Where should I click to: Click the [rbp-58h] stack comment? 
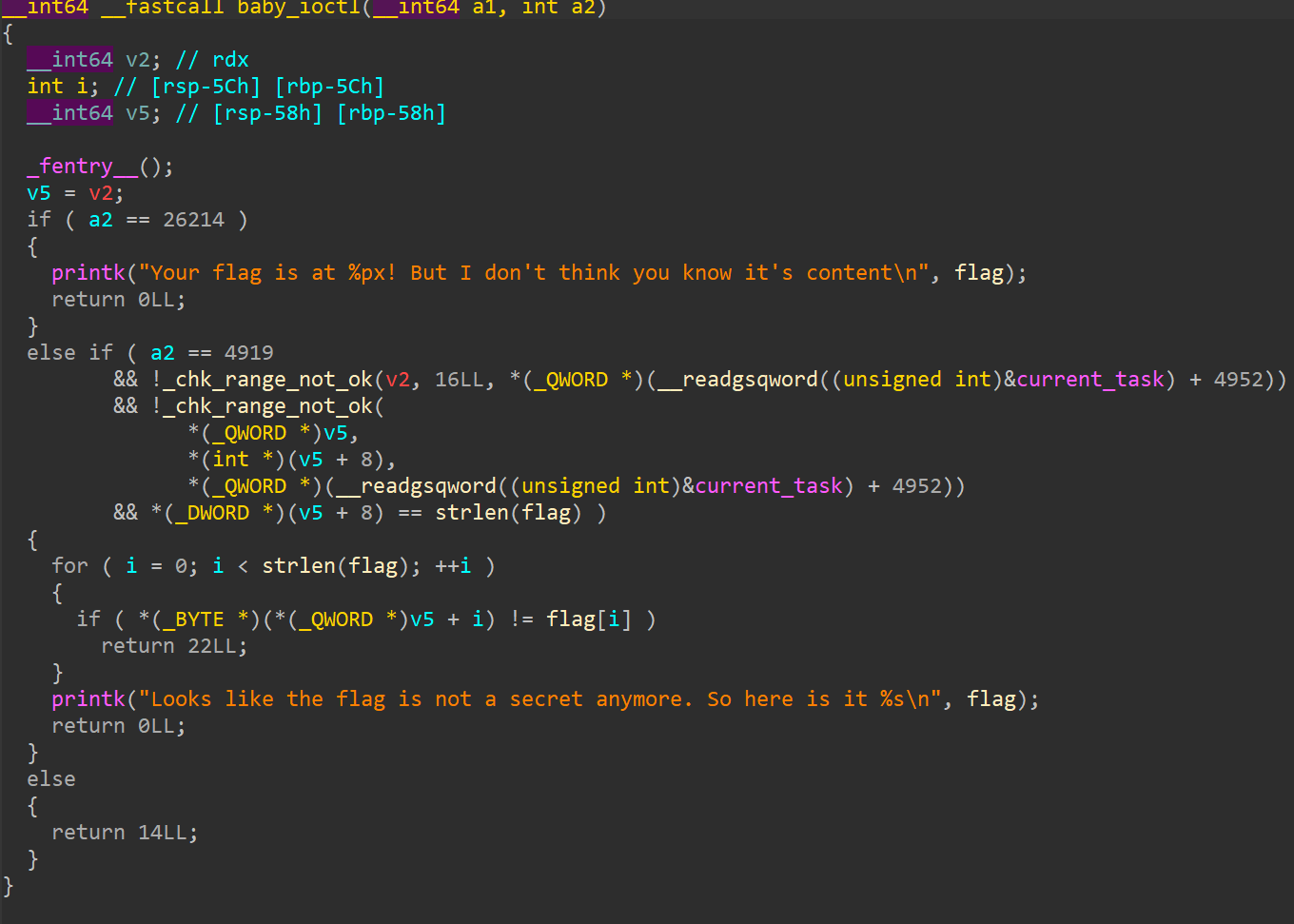pos(391,113)
